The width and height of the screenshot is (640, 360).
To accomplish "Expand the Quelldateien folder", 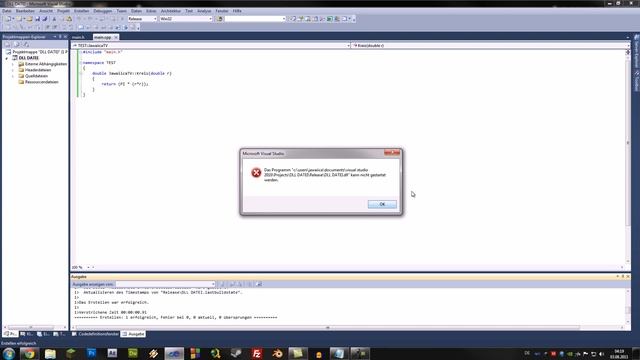I will tap(13, 76).
